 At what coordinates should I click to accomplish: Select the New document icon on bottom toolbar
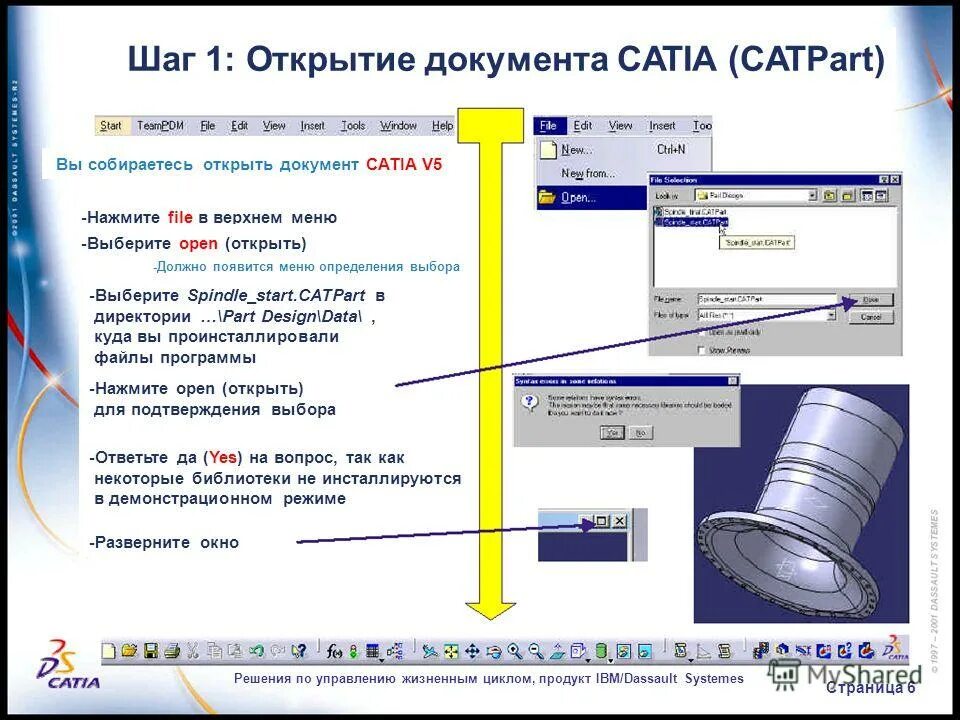(109, 648)
